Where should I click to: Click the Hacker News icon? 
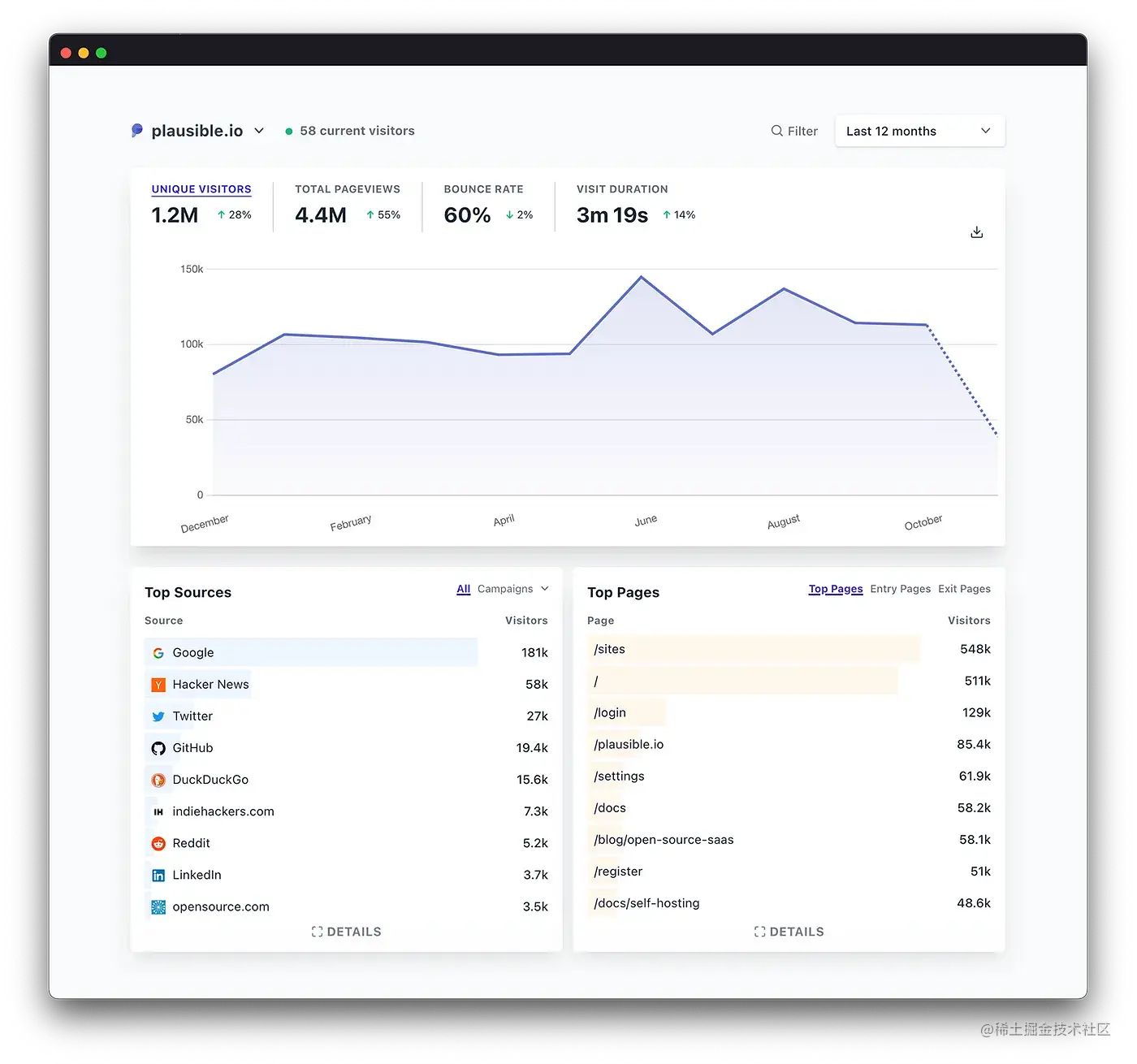pyautogui.click(x=158, y=685)
